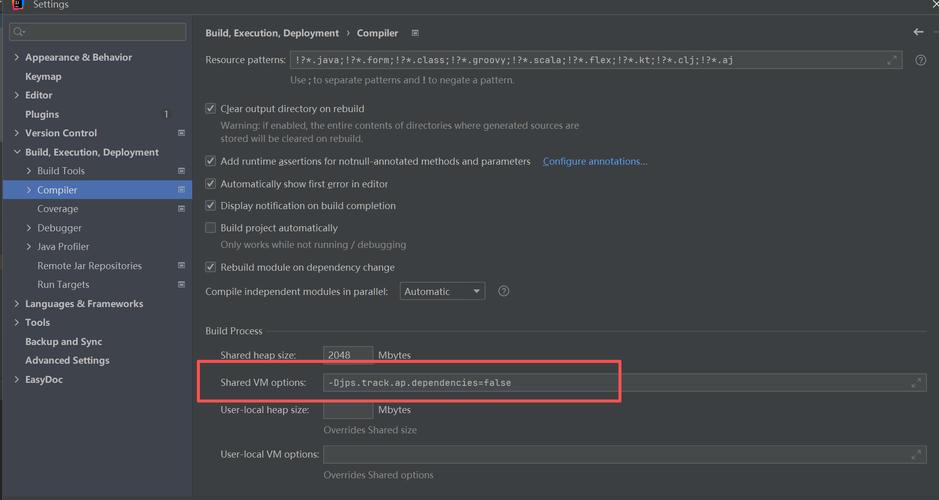Expand the Tools section
The height and width of the screenshot is (500, 939).
point(17,322)
